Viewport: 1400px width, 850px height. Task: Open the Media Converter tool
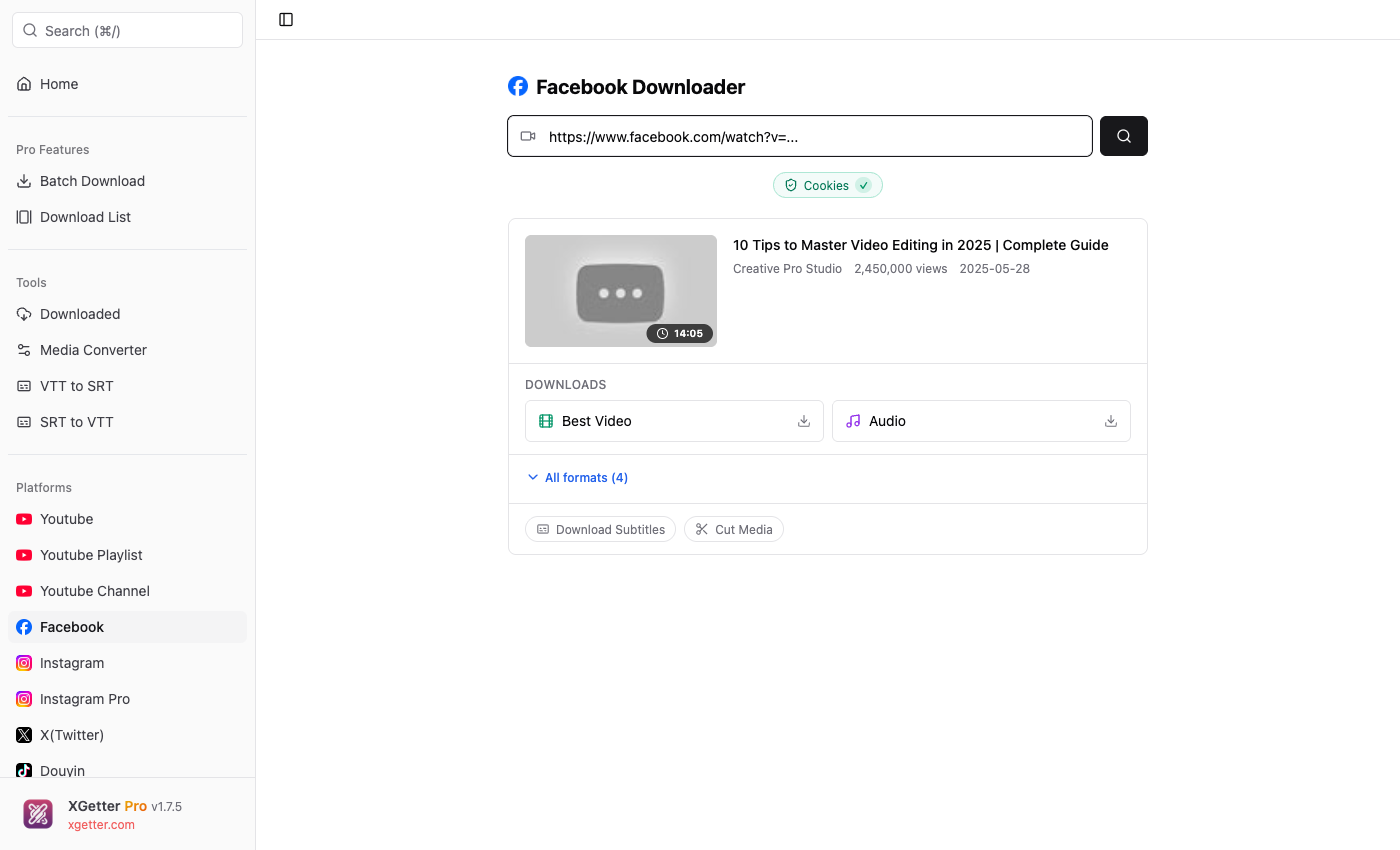(x=127, y=350)
